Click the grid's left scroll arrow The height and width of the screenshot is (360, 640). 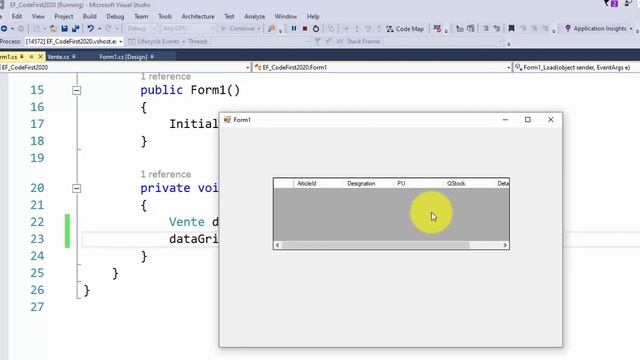[278, 245]
